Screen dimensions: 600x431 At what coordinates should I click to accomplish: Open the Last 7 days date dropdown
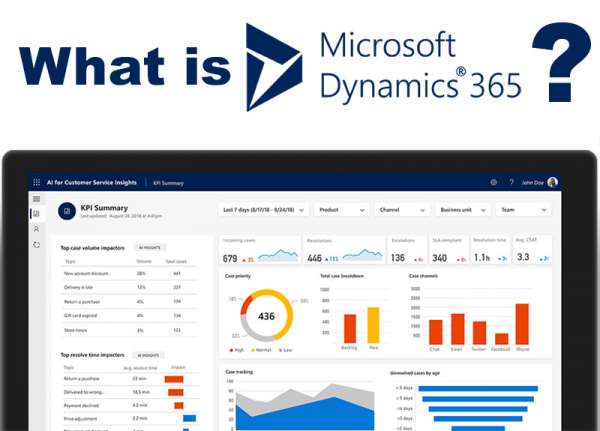(x=263, y=210)
